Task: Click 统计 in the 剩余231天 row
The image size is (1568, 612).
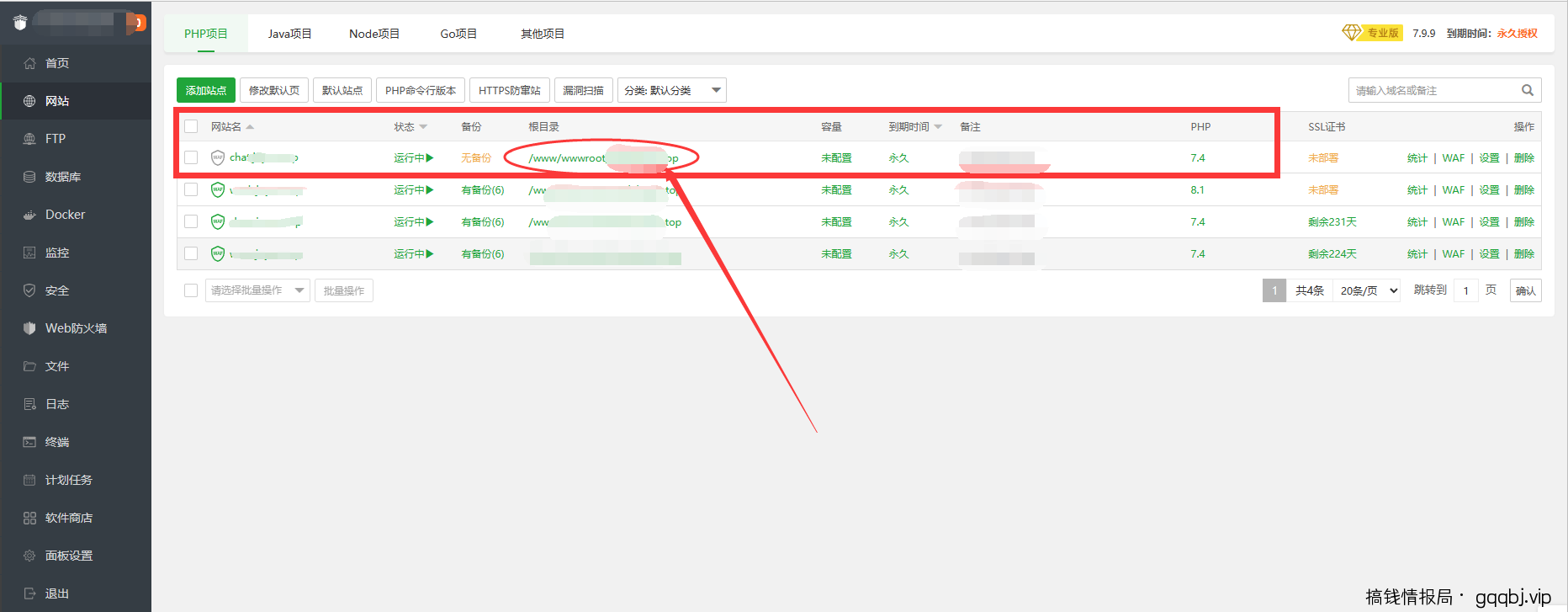Action: 1417,221
